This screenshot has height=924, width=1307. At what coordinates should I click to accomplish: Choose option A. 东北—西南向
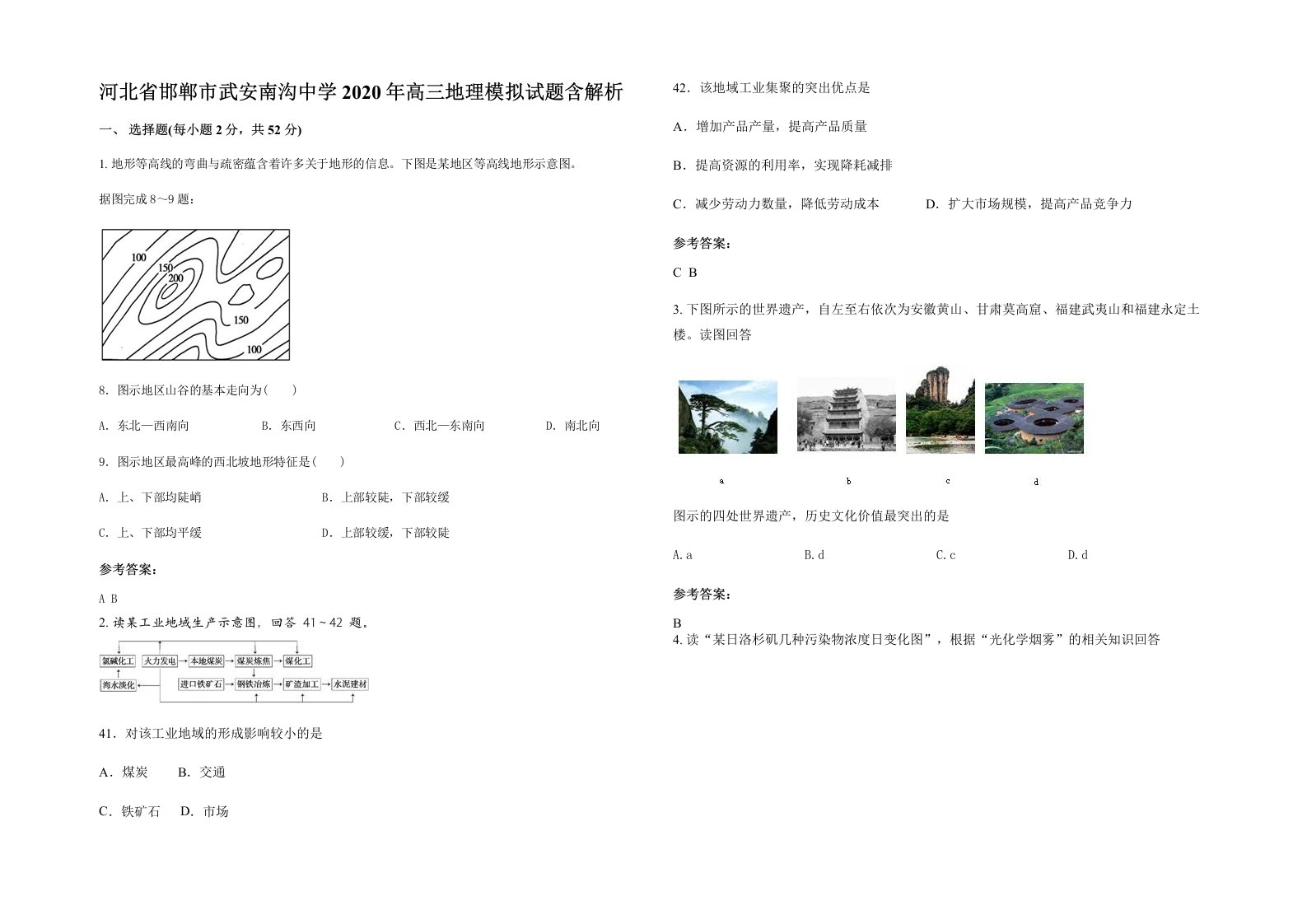[144, 426]
